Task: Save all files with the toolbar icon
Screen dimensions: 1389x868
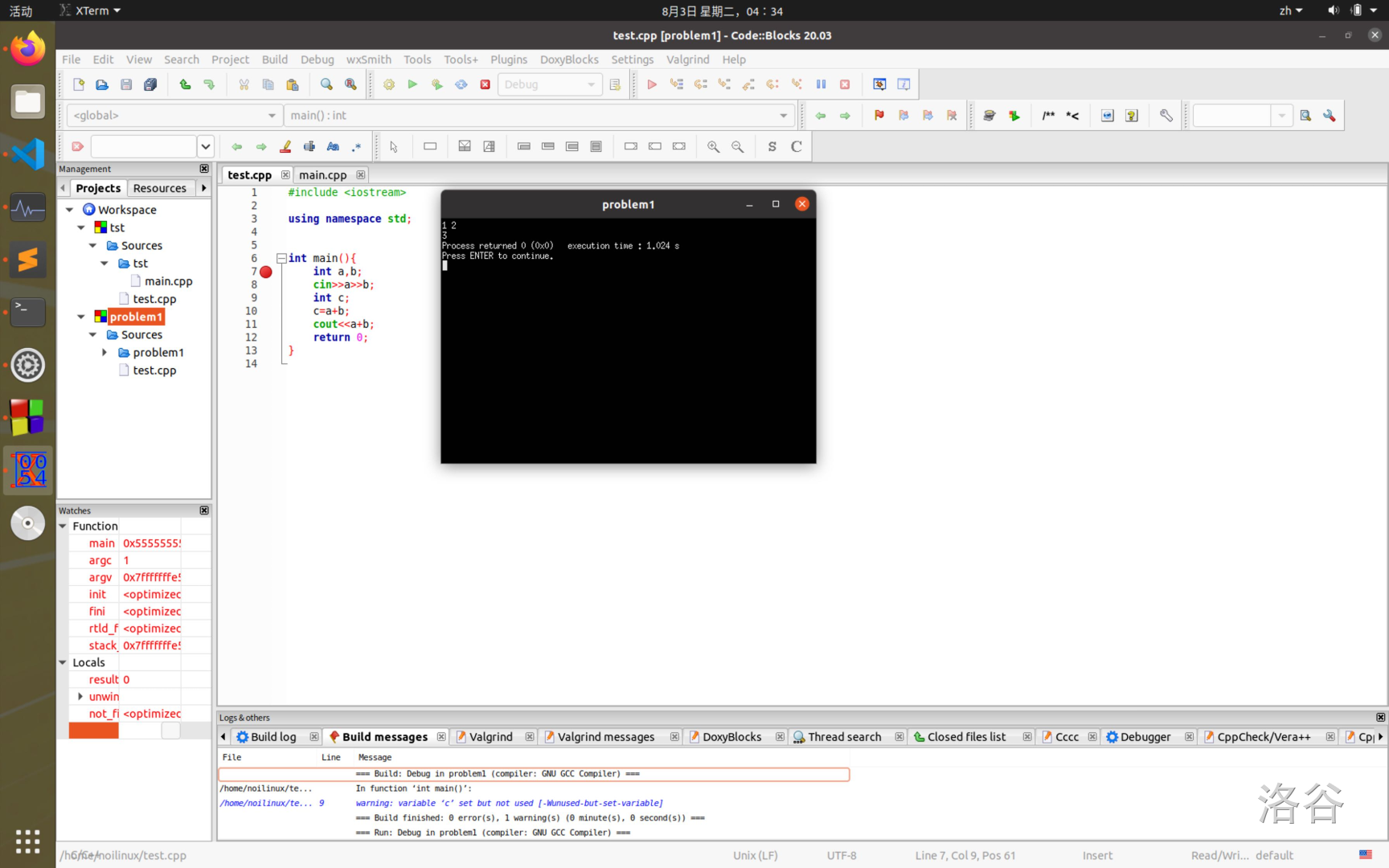Action: point(150,84)
